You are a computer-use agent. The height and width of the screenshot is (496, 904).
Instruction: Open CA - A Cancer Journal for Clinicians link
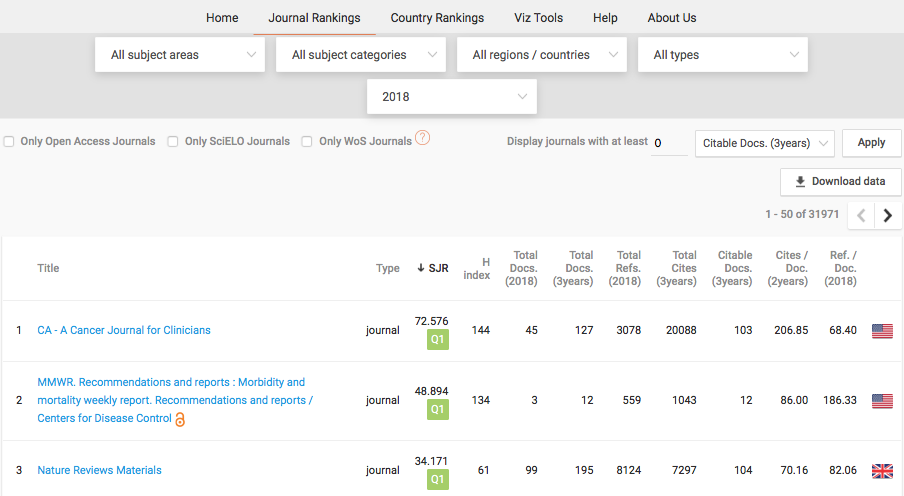[124, 330]
